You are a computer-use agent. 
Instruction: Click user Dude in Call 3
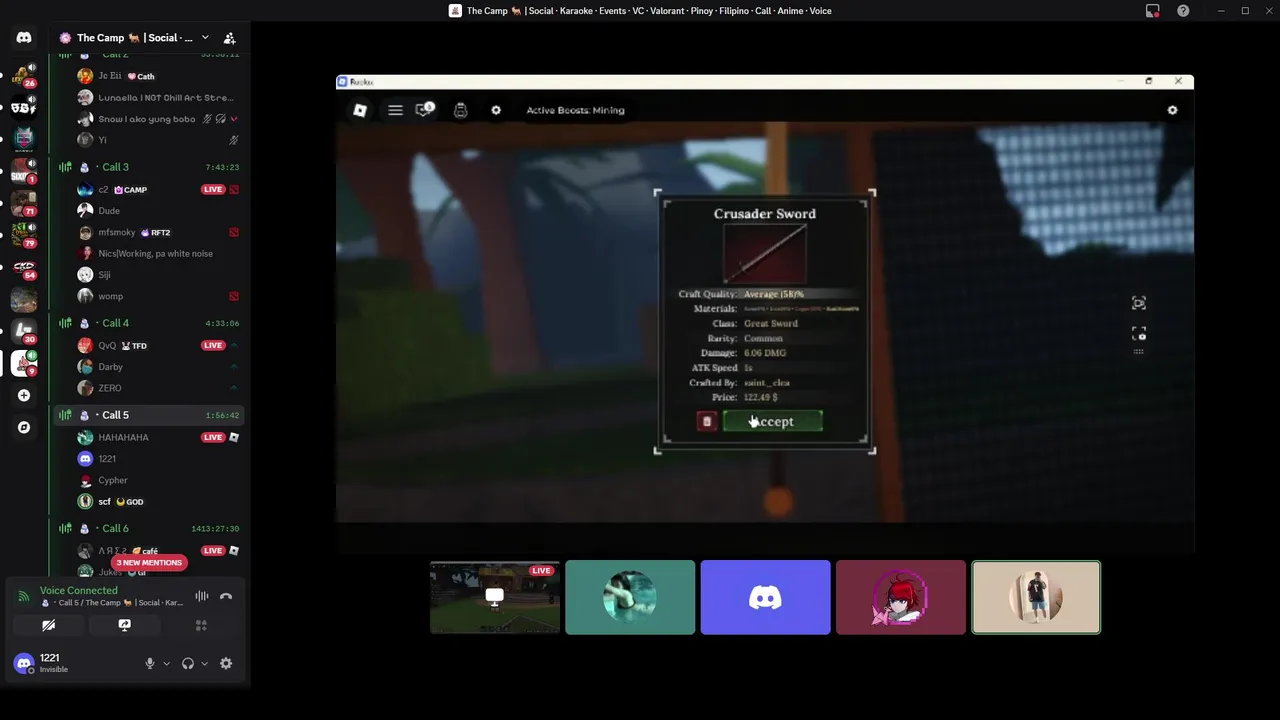pyautogui.click(x=158, y=211)
